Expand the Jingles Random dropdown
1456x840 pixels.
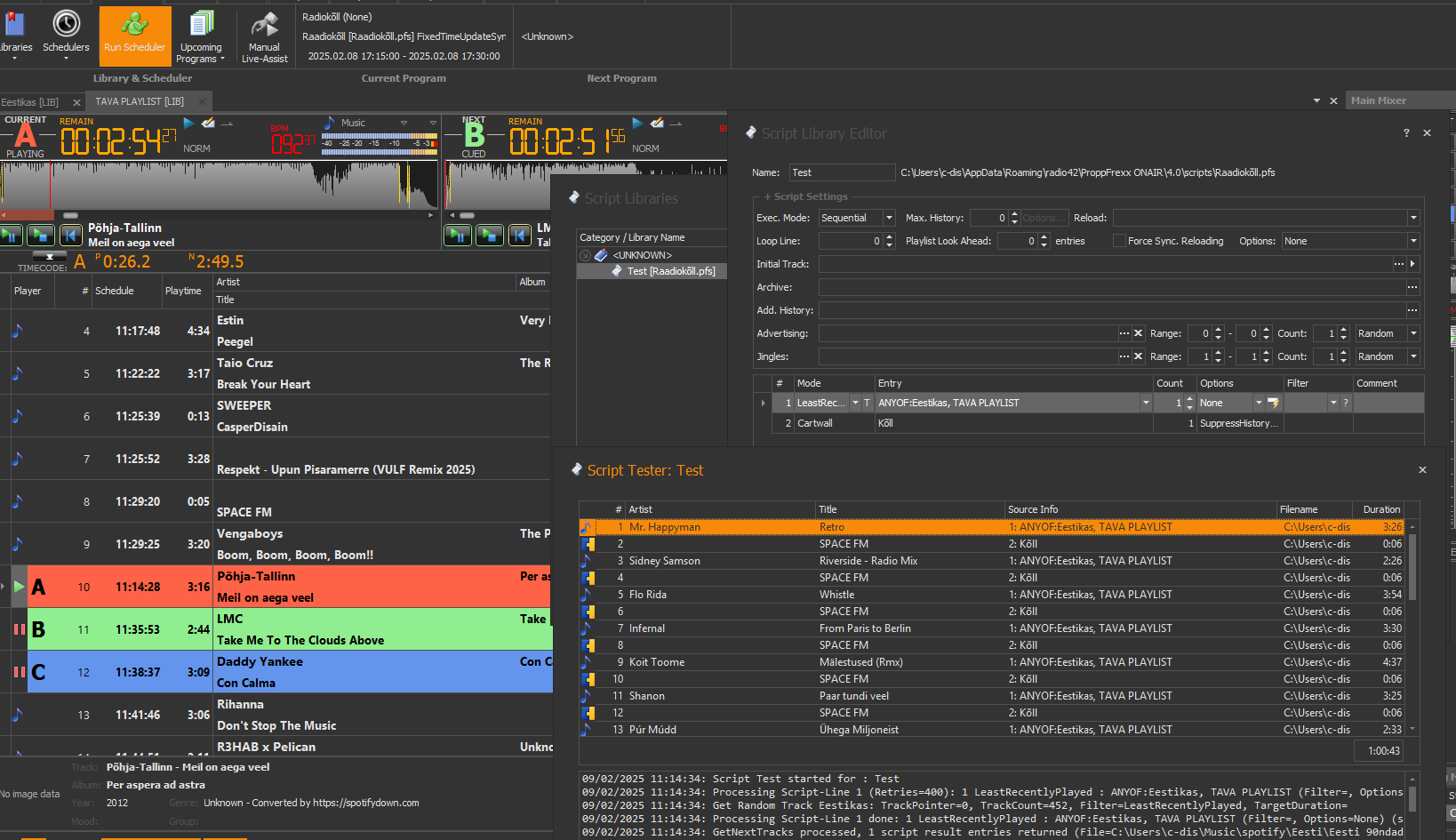(x=1413, y=356)
